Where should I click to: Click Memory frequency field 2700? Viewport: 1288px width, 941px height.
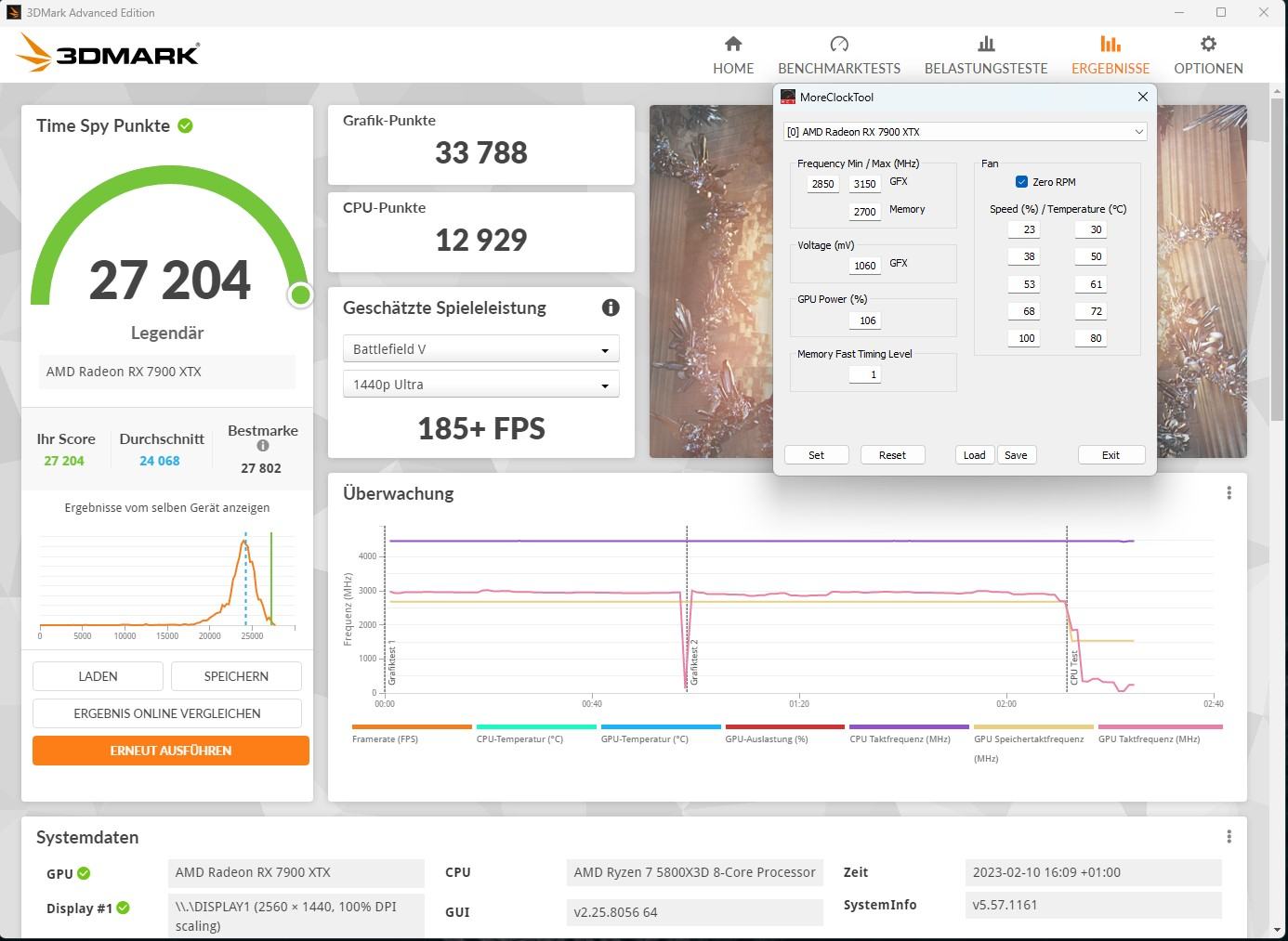864,212
